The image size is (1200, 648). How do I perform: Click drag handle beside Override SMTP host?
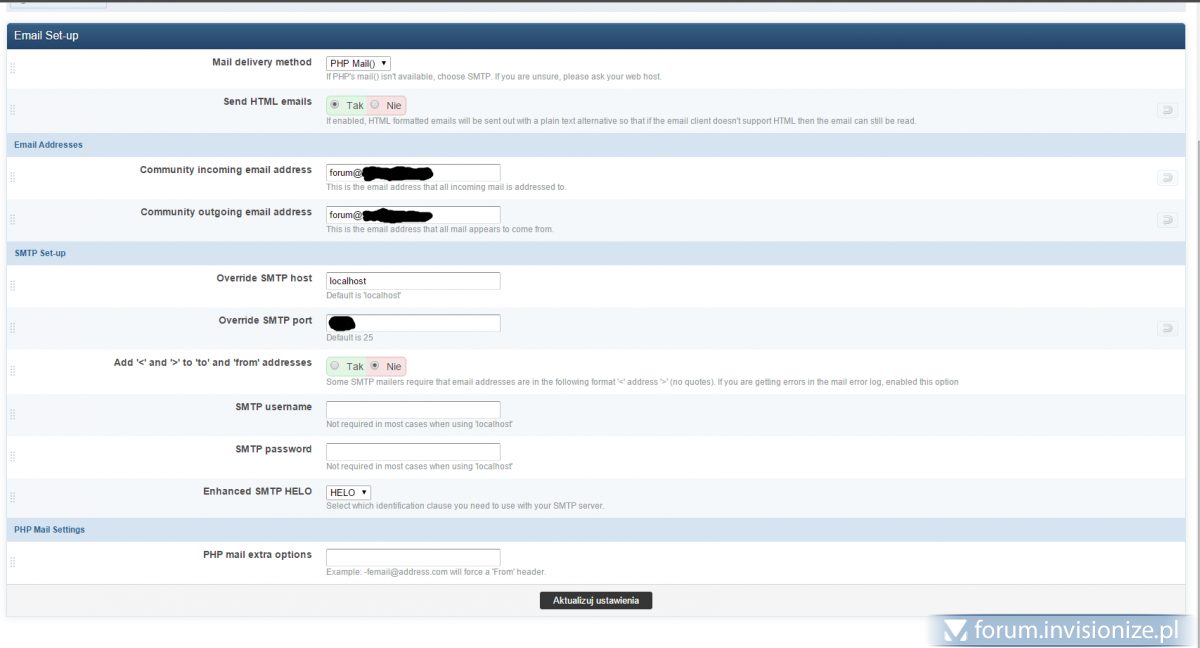coord(13,286)
